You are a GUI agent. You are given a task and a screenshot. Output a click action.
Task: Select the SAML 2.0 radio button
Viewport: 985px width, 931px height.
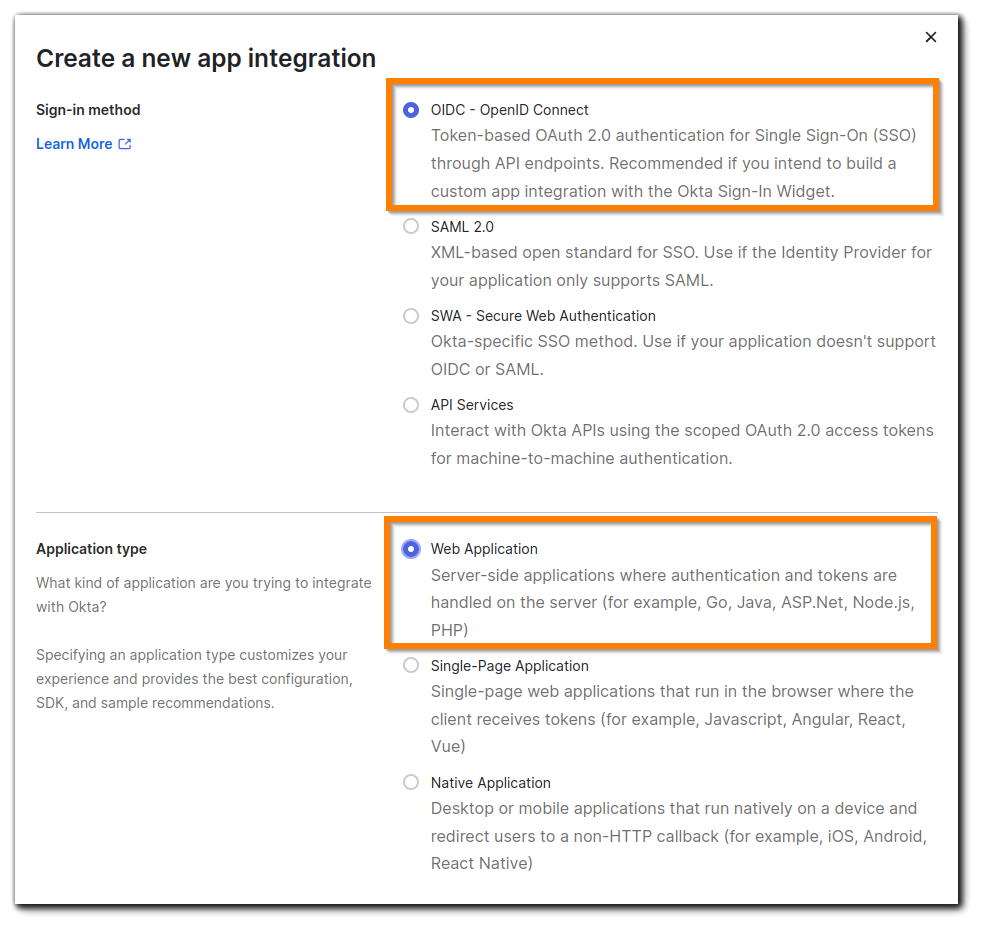point(411,226)
